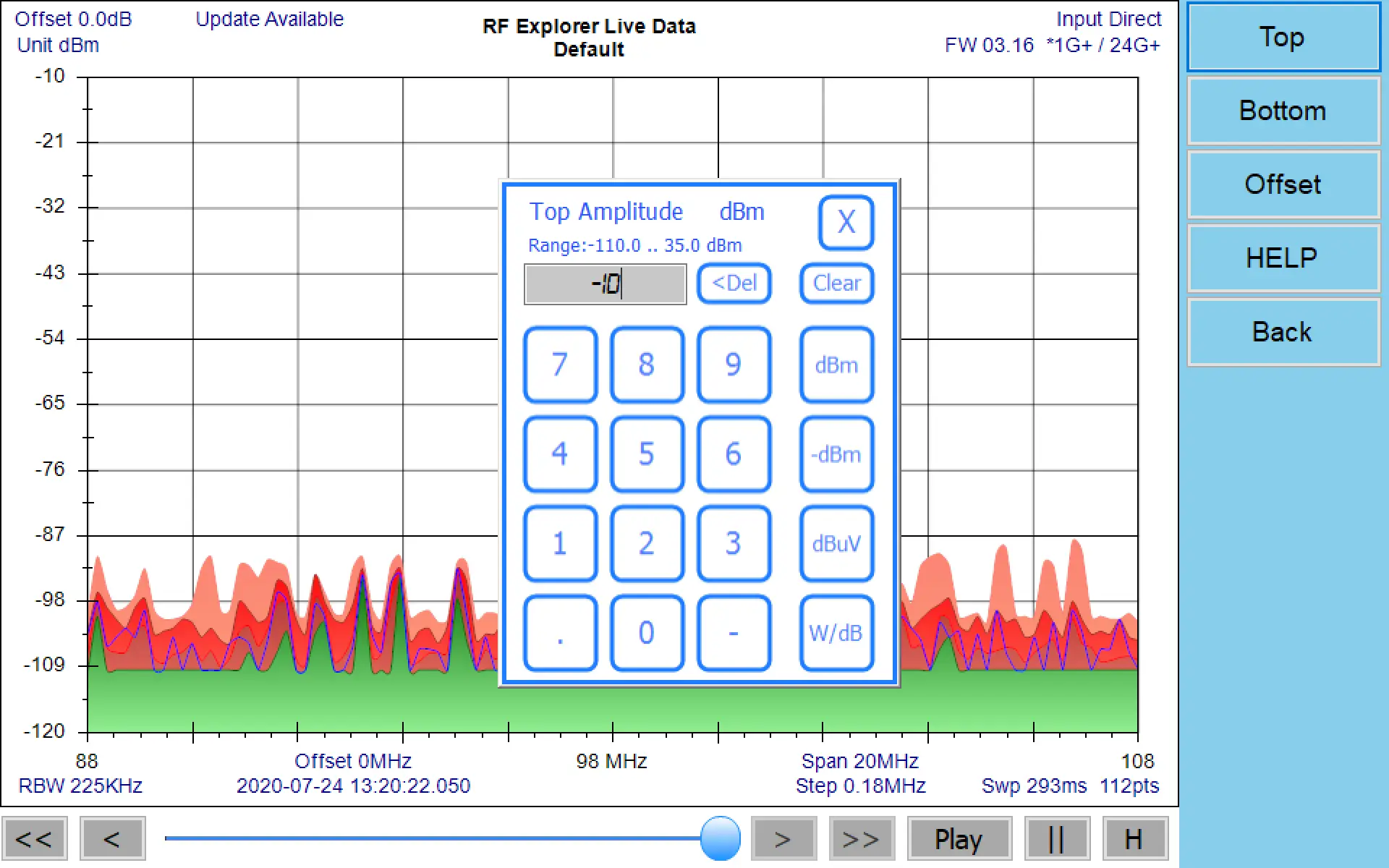The height and width of the screenshot is (868, 1389).
Task: Click the -10 axis label
Action: point(50,76)
